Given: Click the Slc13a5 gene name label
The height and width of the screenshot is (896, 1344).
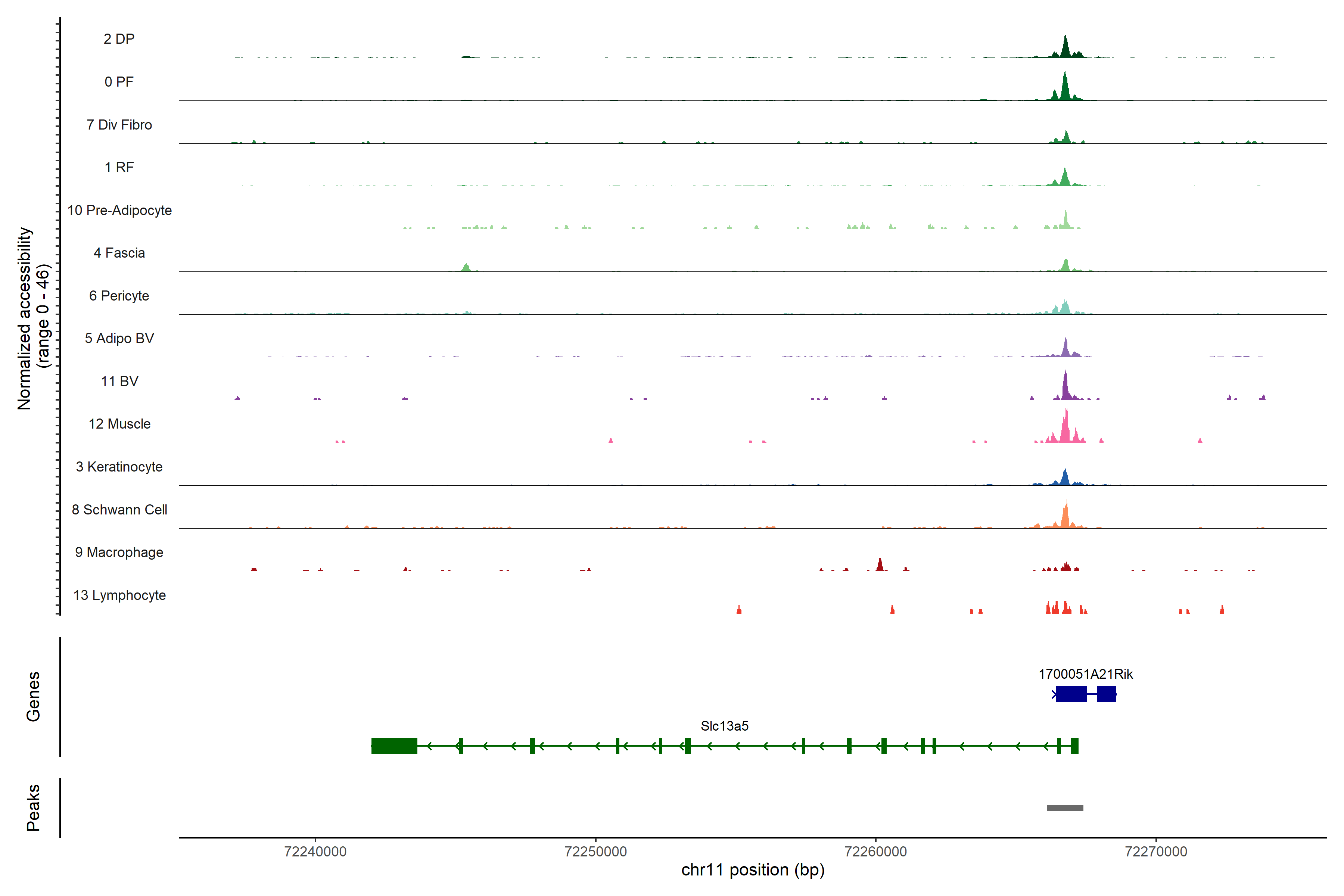Looking at the screenshot, I should pyautogui.click(x=724, y=726).
